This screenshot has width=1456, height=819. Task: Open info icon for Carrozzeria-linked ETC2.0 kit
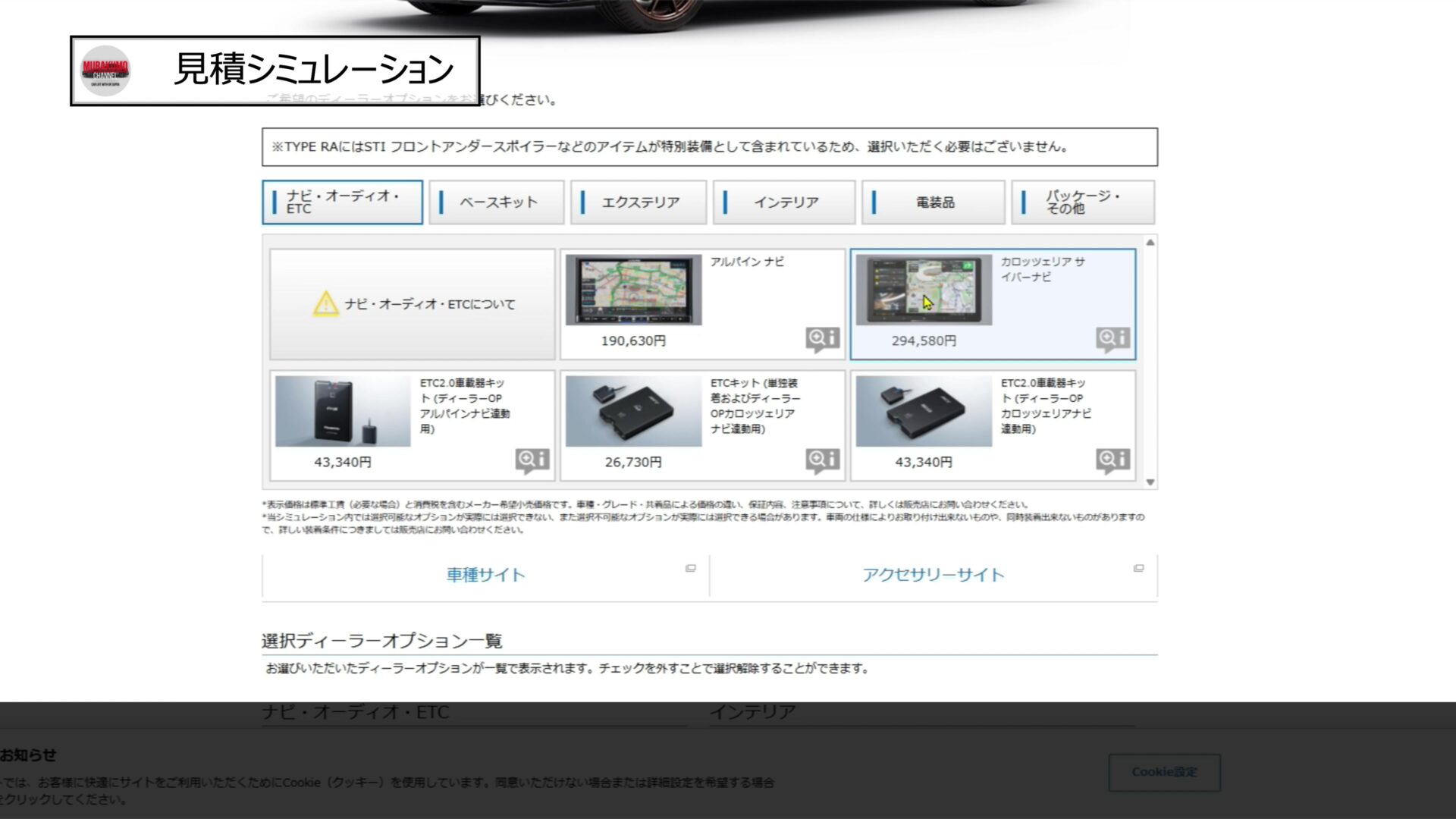pos(1112,460)
